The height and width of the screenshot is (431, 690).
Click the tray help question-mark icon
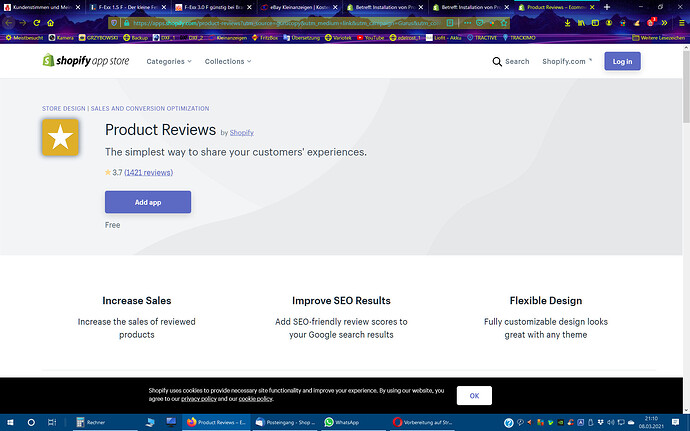tap(508, 423)
